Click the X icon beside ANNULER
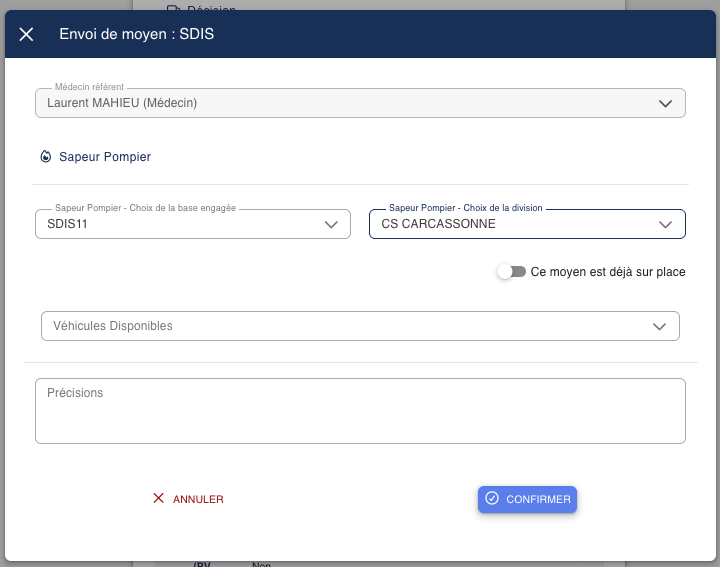Image resolution: width=720 pixels, height=567 pixels. [x=158, y=498]
